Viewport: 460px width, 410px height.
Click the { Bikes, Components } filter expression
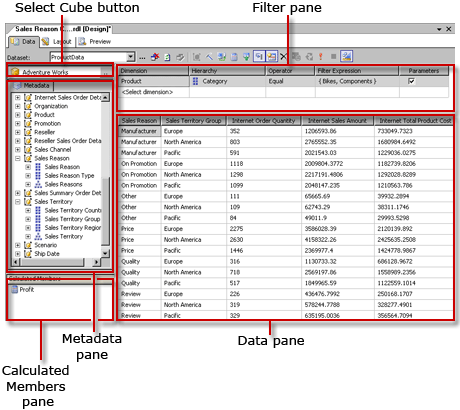[x=357, y=81]
